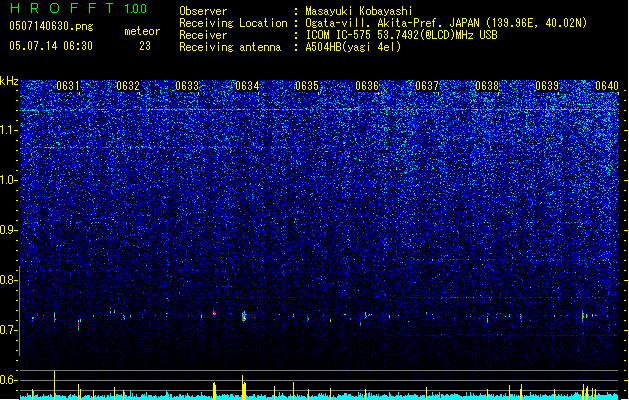The width and height of the screenshot is (629, 400).
Task: Click the HROFFT 1.0.0 title text
Action: [79, 8]
